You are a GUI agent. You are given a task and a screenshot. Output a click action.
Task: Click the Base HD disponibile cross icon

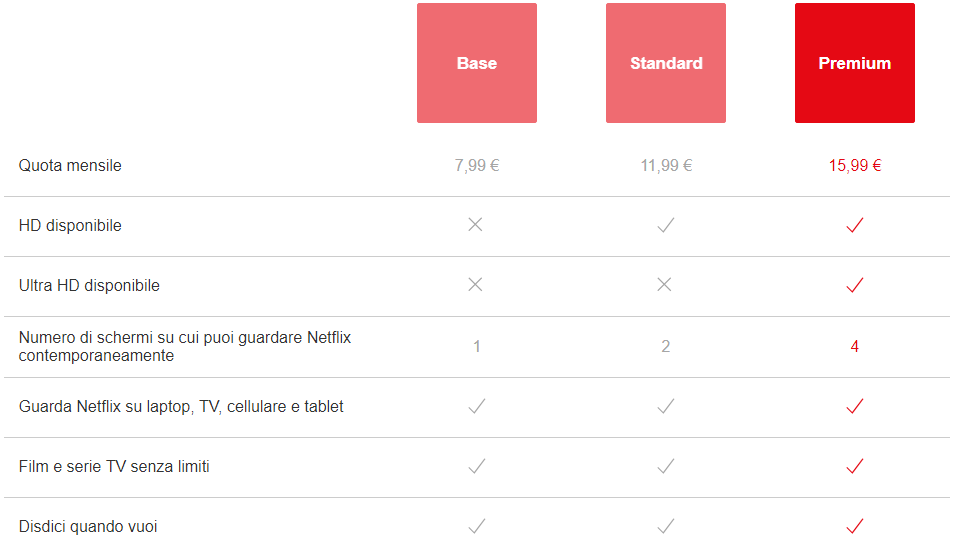475,225
